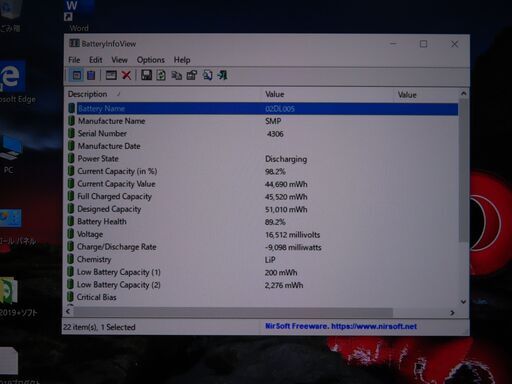Viewport: 512px width, 384px height.
Task: Click the Copy Selected Items toolbar icon
Action: (176, 75)
